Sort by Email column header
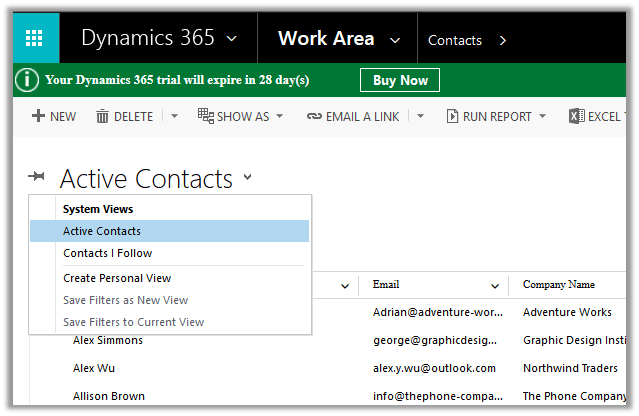 387,285
